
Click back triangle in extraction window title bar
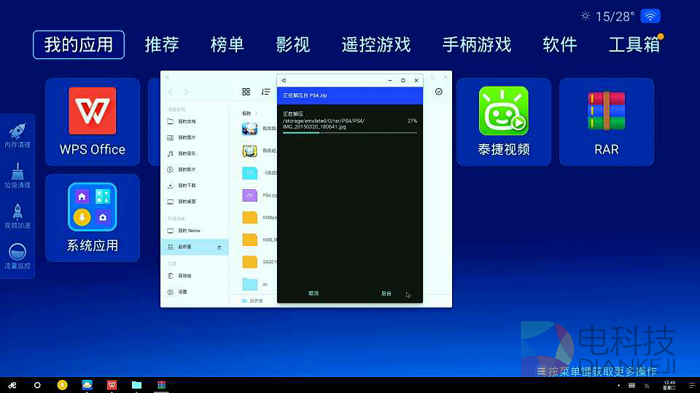(283, 80)
